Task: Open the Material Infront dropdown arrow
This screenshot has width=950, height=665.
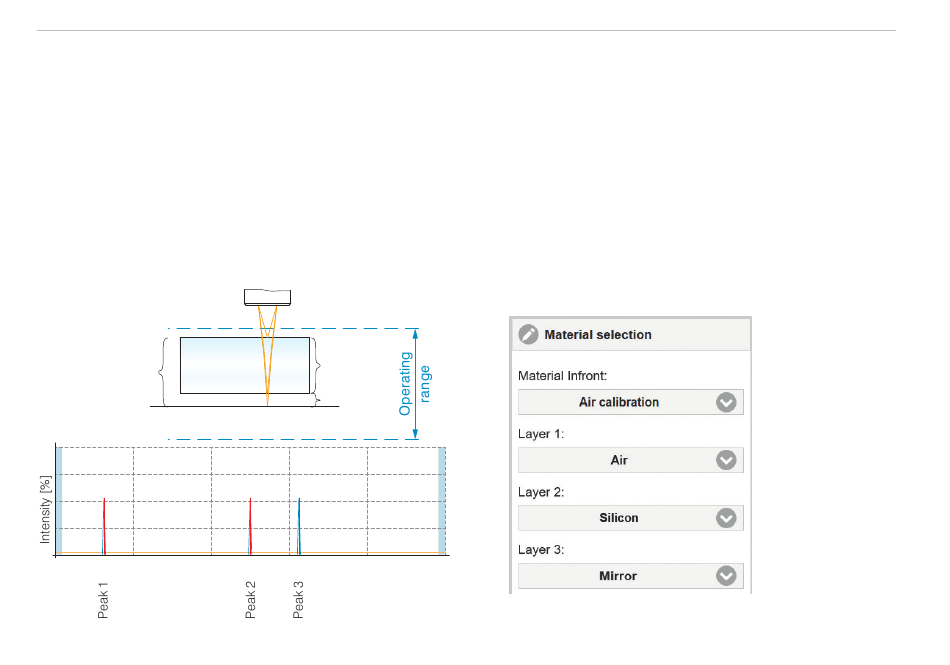Action: pyautogui.click(x=726, y=402)
